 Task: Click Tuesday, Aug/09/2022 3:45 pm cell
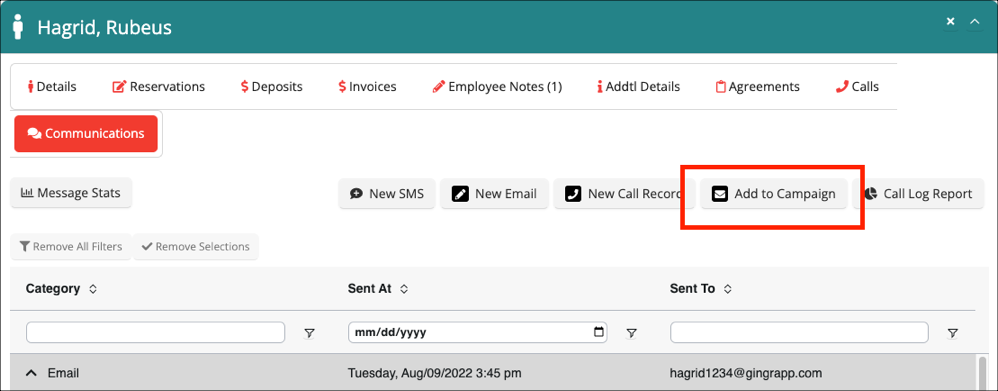click(x=436, y=373)
